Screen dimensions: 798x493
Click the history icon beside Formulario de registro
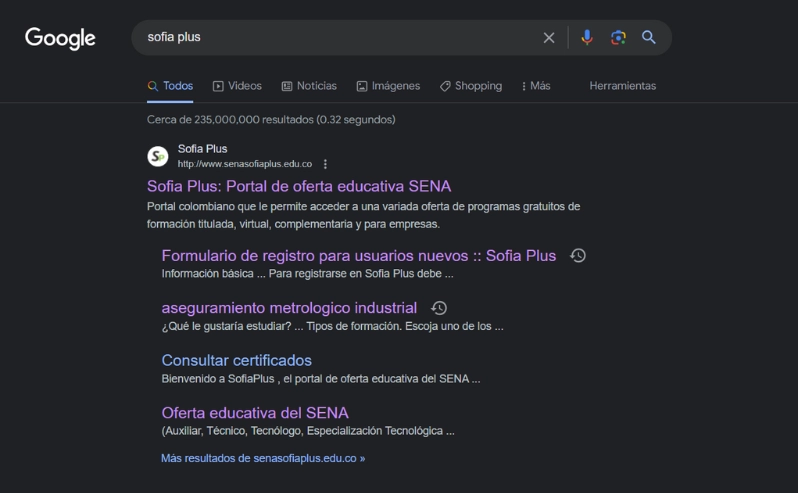pyautogui.click(x=578, y=255)
